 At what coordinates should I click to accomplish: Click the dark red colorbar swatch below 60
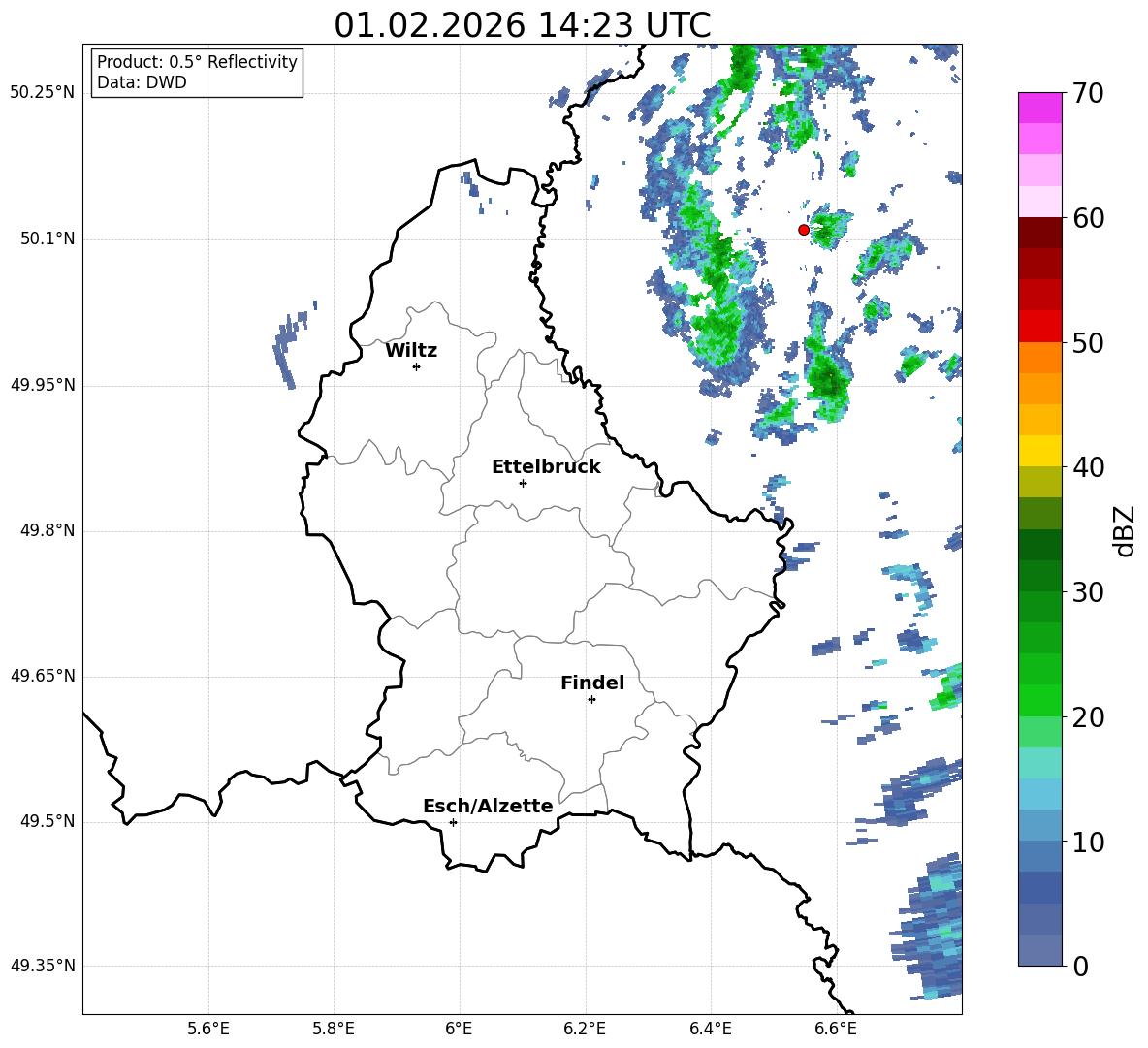[x=1039, y=233]
